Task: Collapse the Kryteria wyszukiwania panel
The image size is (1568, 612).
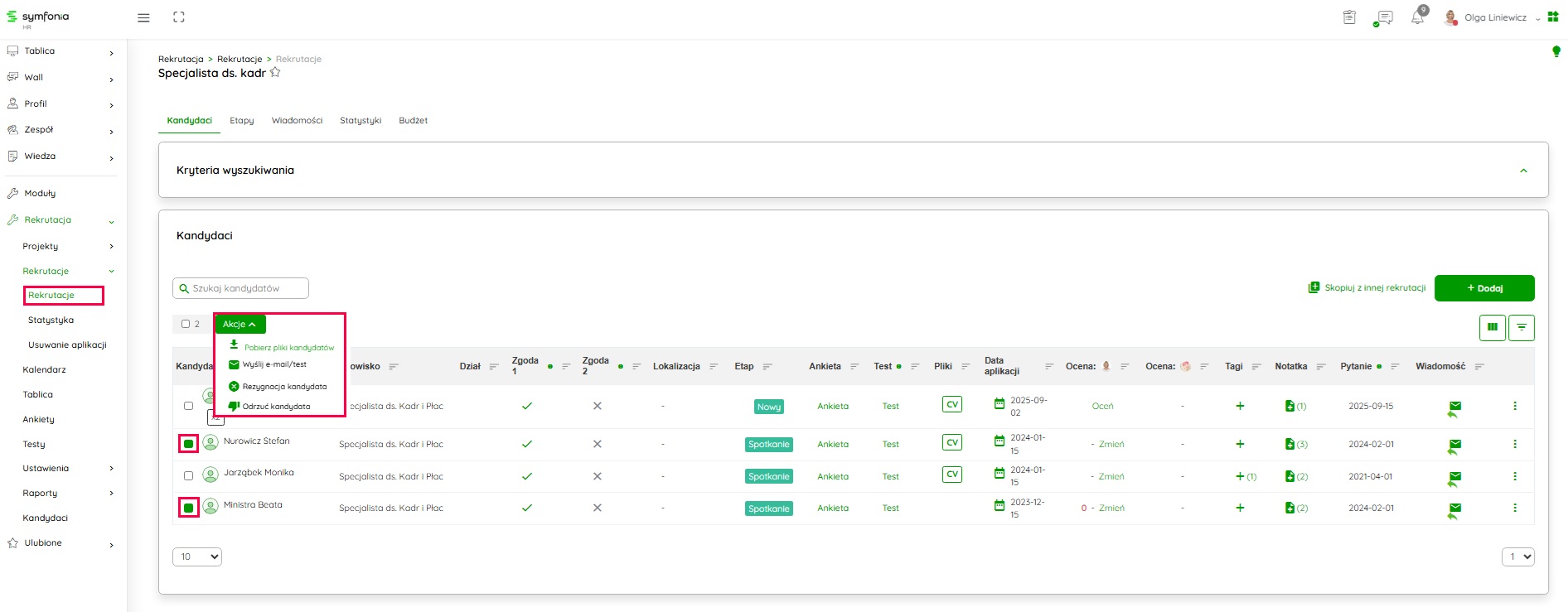Action: point(1522,171)
